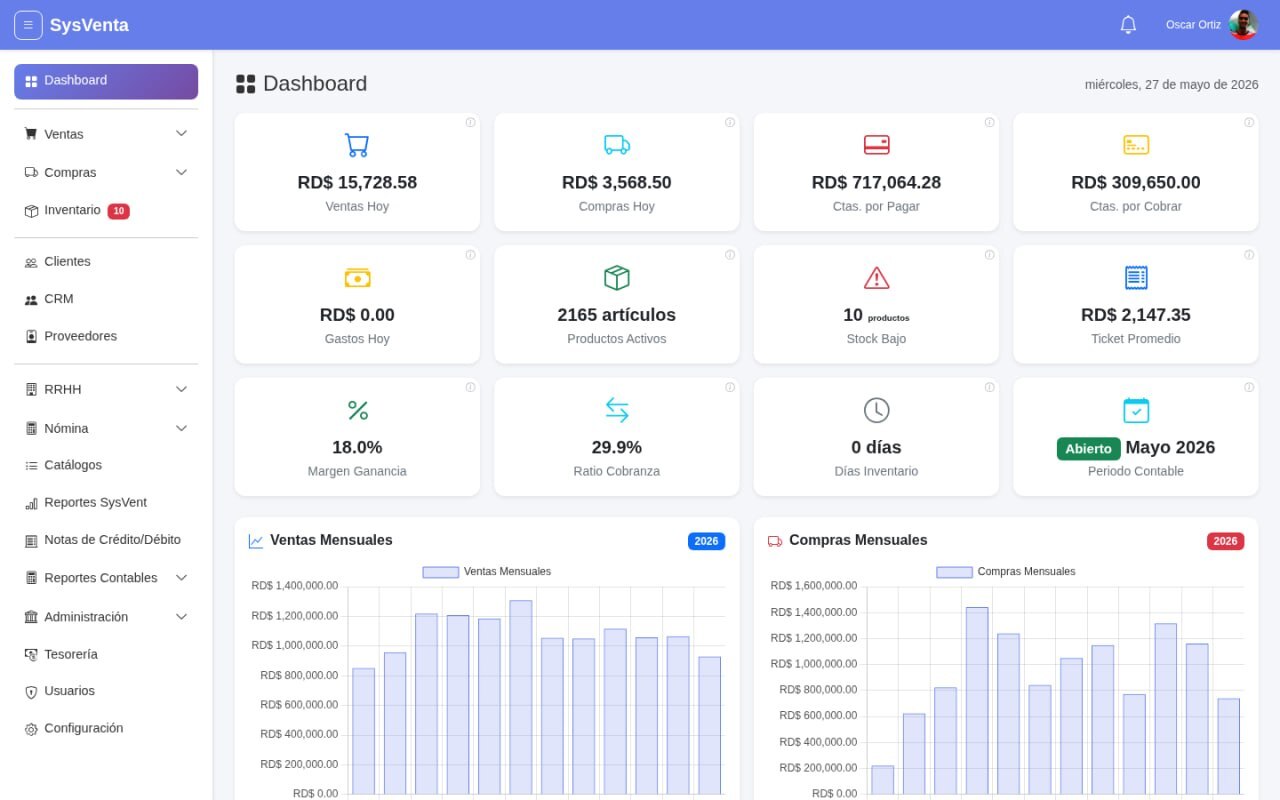Screen dimensions: 1280x800
Task: Click the info icon on Periodo Contable card
Action: pyautogui.click(x=1249, y=388)
